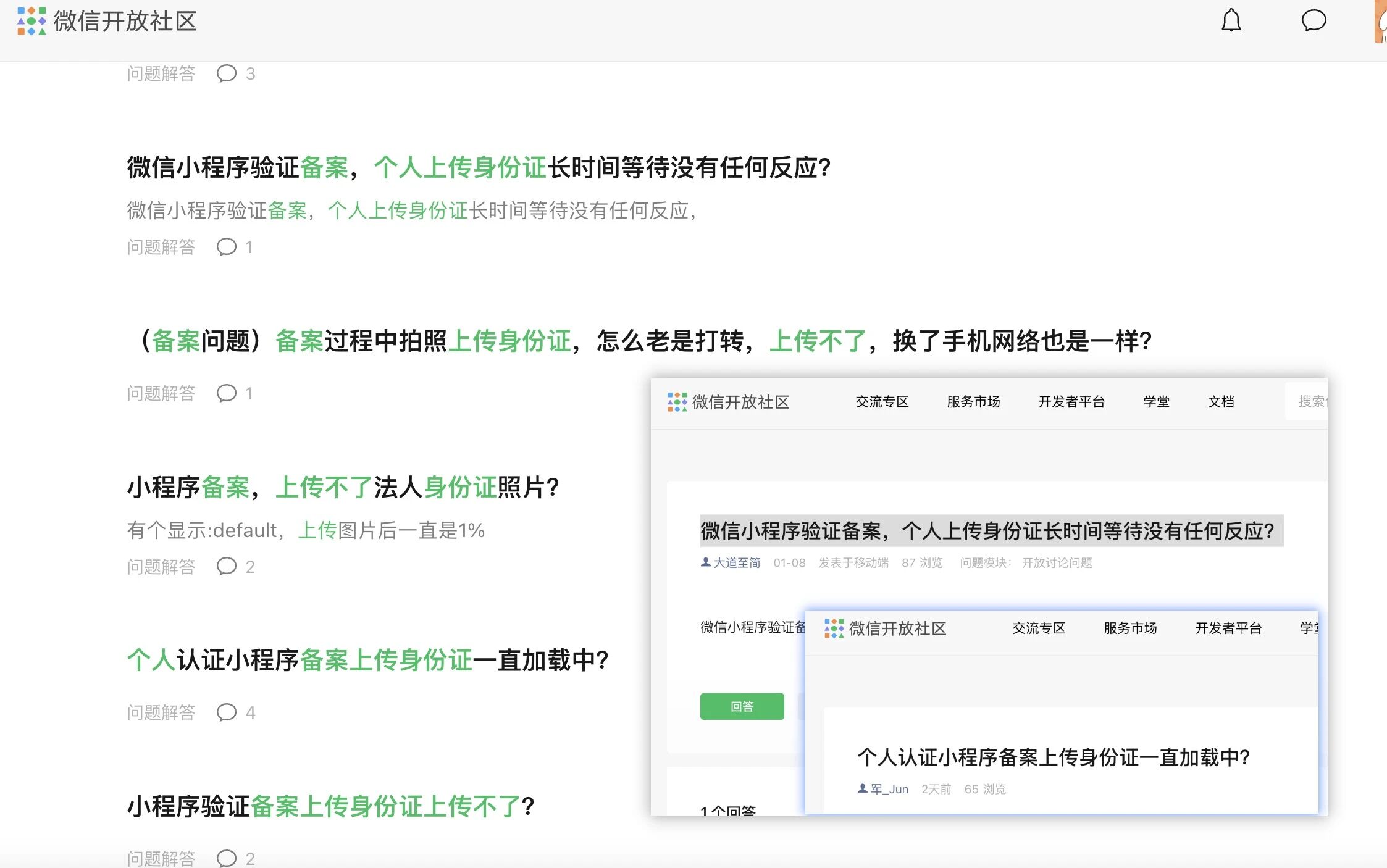Image resolution: width=1387 pixels, height=868 pixels.
Task: Click comment bubble showing 3 replies
Action: 227,73
